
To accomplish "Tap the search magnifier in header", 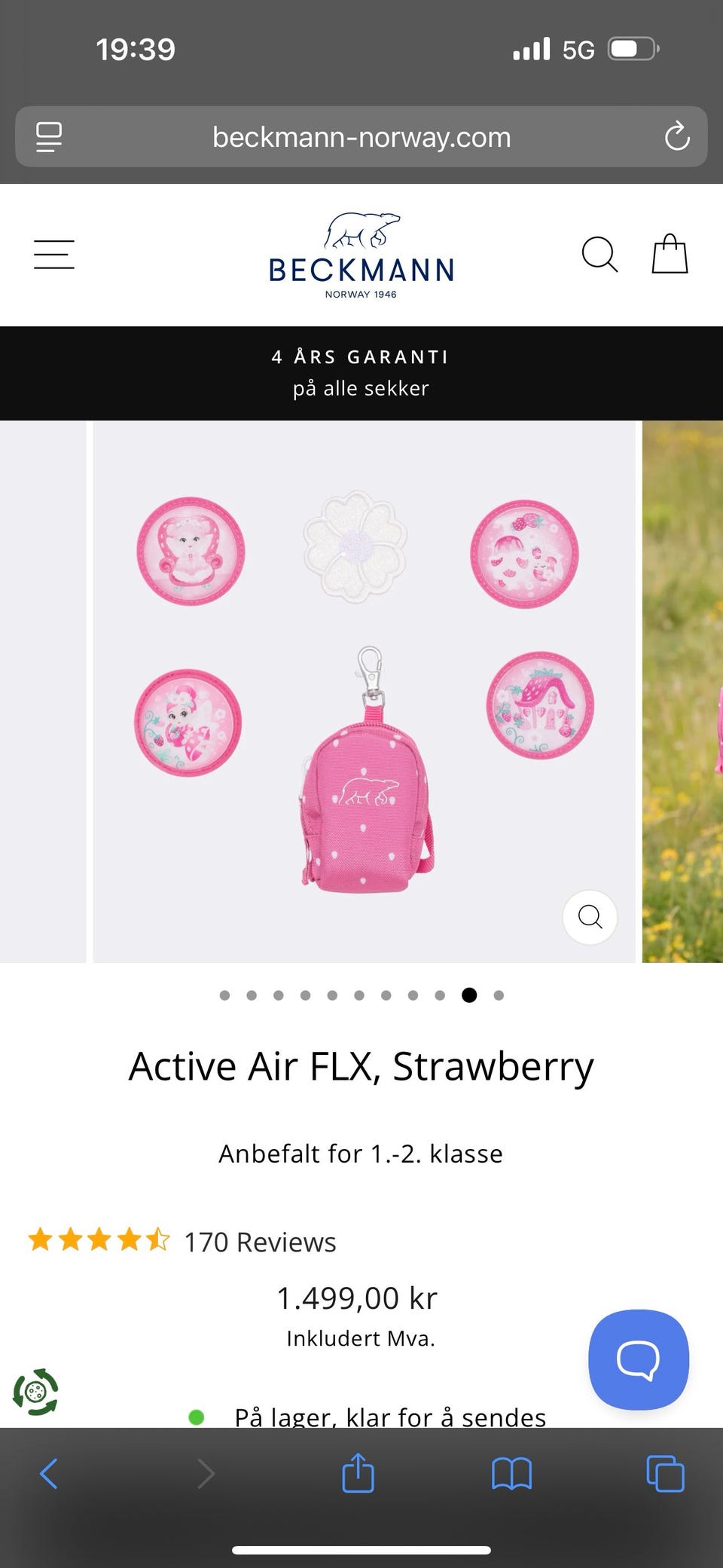I will pyautogui.click(x=599, y=255).
